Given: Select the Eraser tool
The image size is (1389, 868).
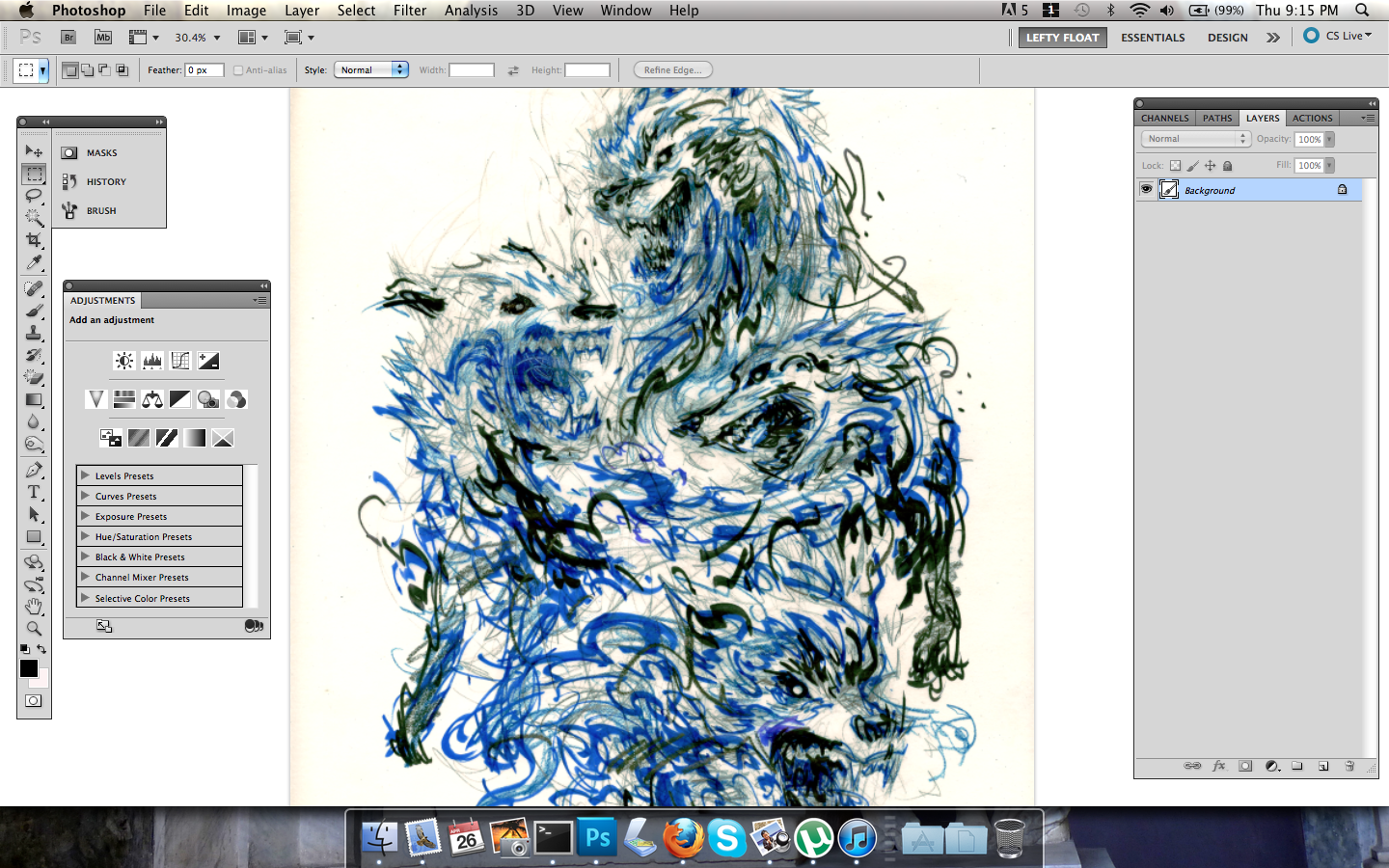Looking at the screenshot, I should click(x=34, y=377).
